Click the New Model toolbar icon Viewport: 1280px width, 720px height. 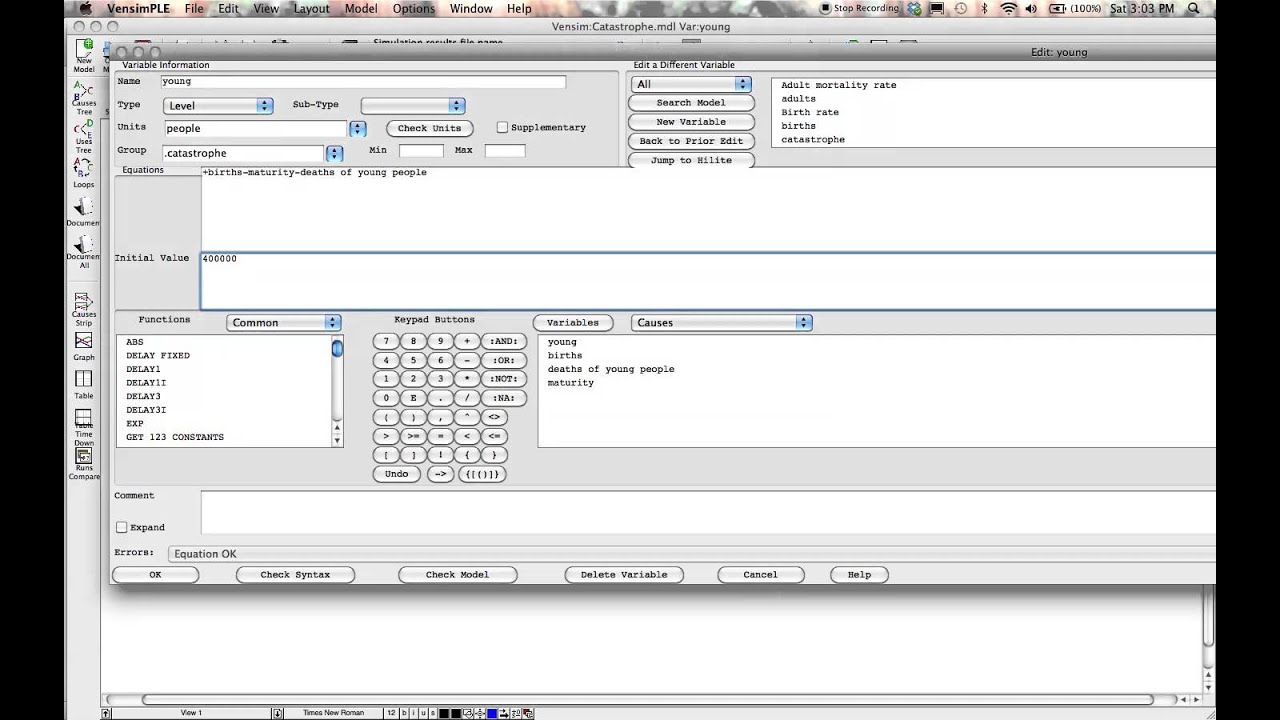point(84,55)
